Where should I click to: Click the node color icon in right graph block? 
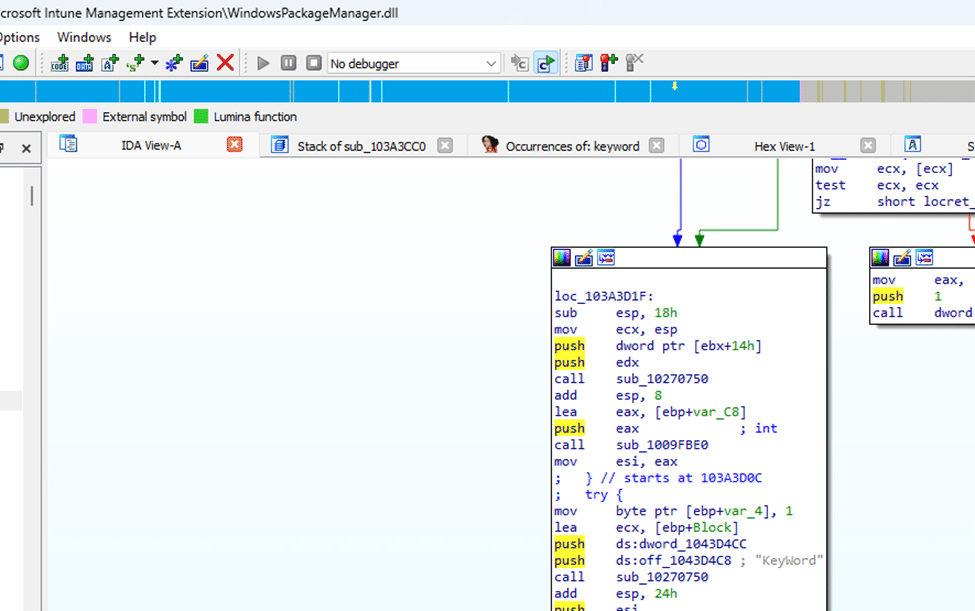coord(880,257)
